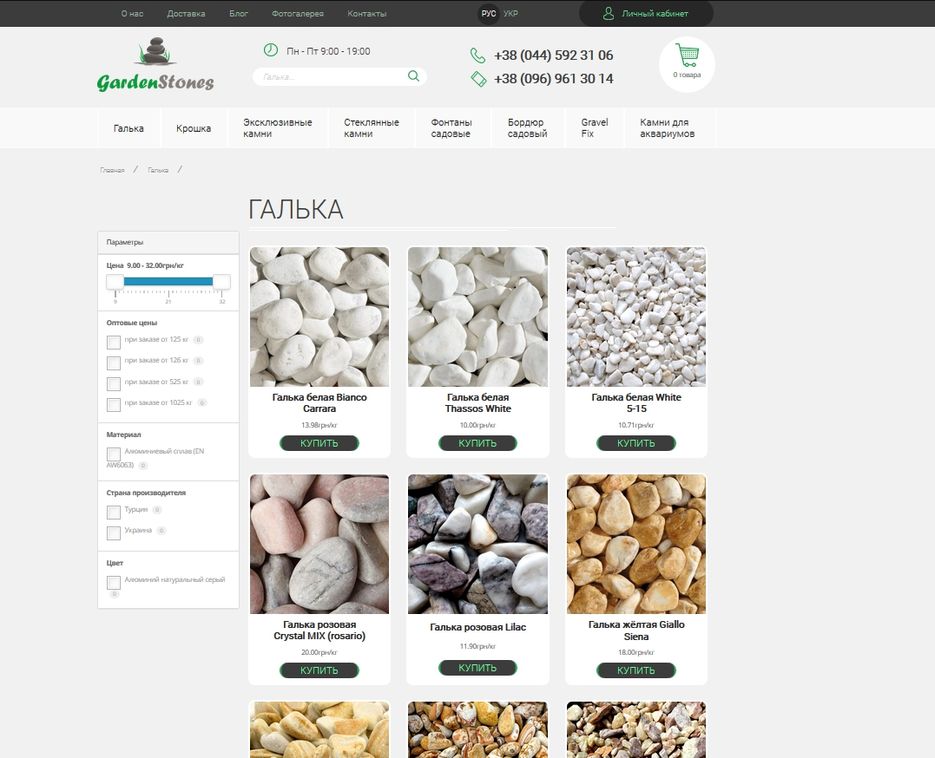
Task: Open the 'О нас' page
Action: pos(132,14)
